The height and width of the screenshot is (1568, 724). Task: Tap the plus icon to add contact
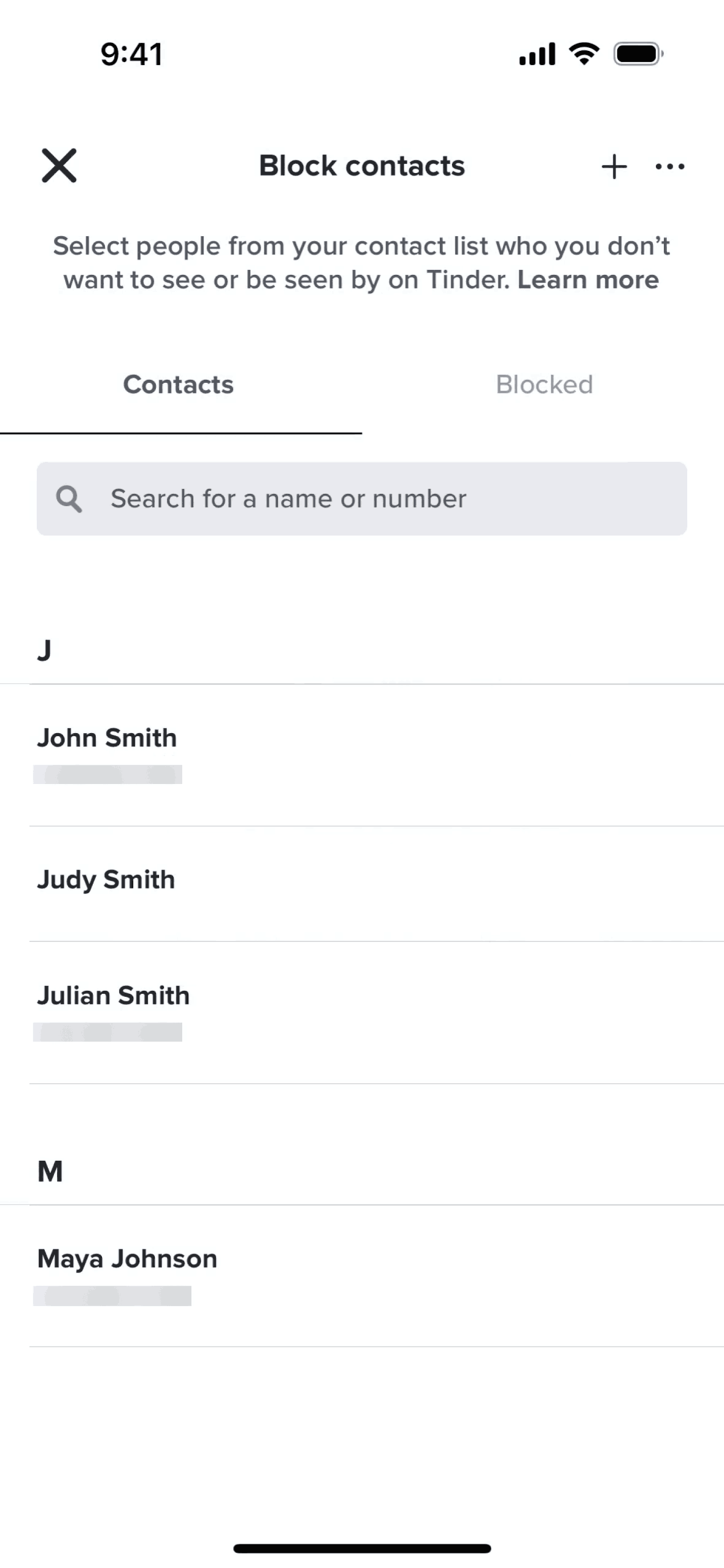(614, 166)
